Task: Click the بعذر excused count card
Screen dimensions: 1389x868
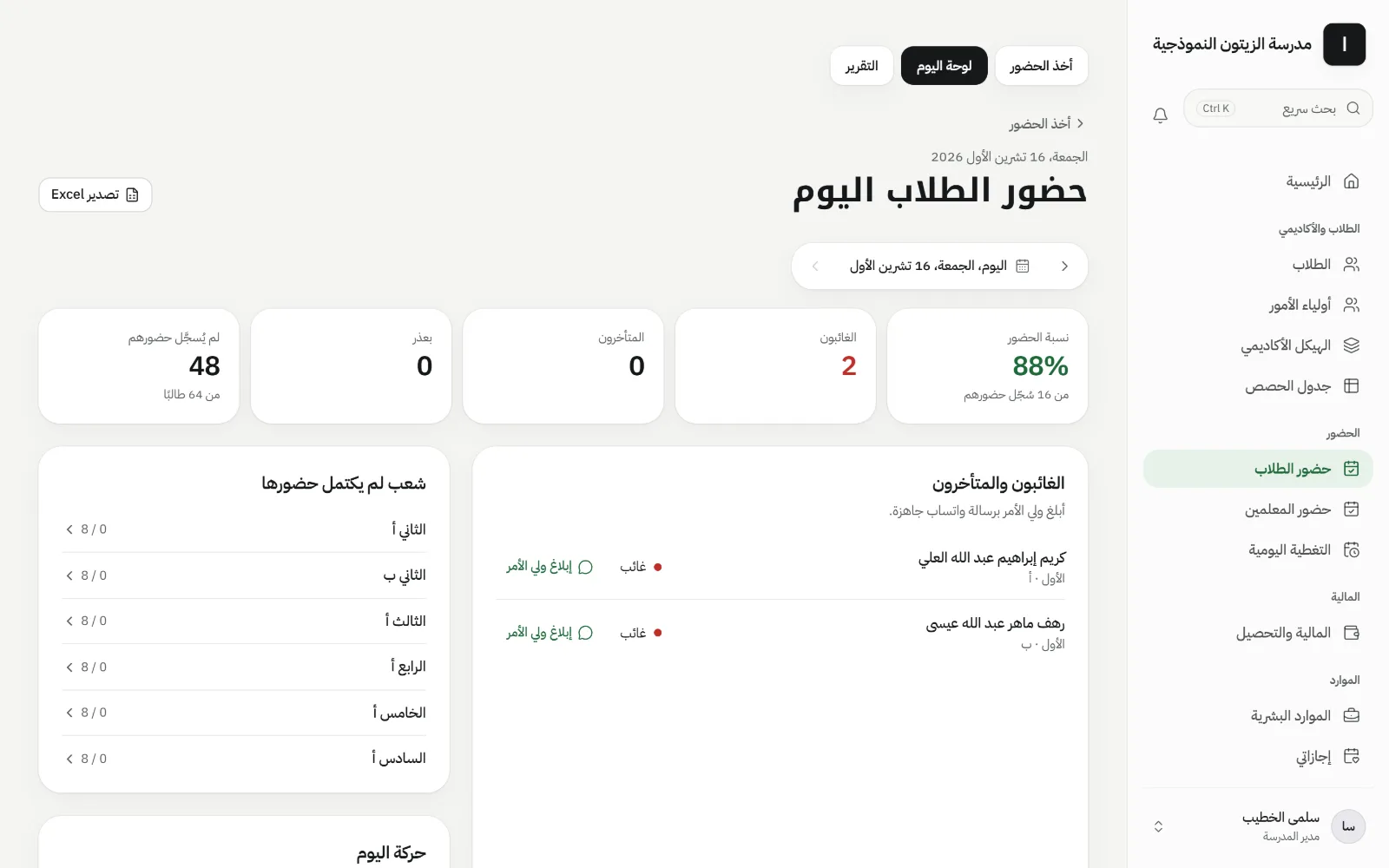Action: [351, 366]
